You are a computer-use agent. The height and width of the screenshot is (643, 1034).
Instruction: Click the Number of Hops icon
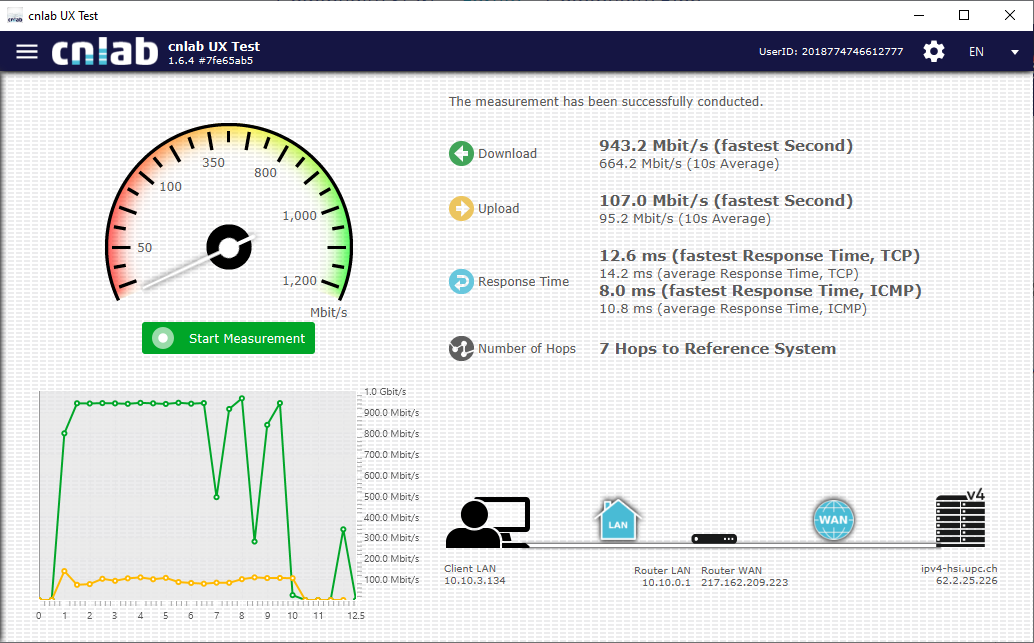461,348
